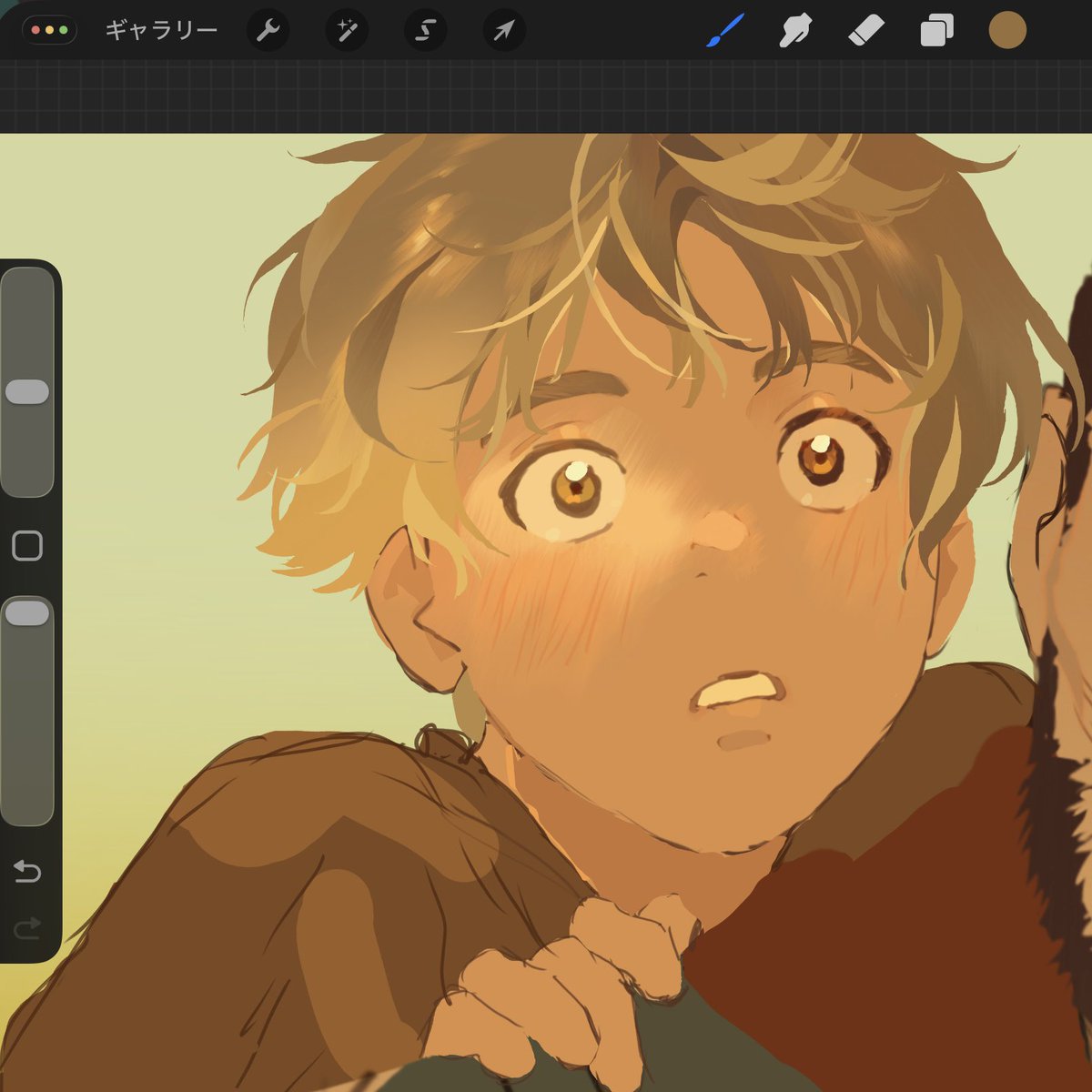Tap the square modify button on sidebar
The height and width of the screenshot is (1092, 1092).
27,546
